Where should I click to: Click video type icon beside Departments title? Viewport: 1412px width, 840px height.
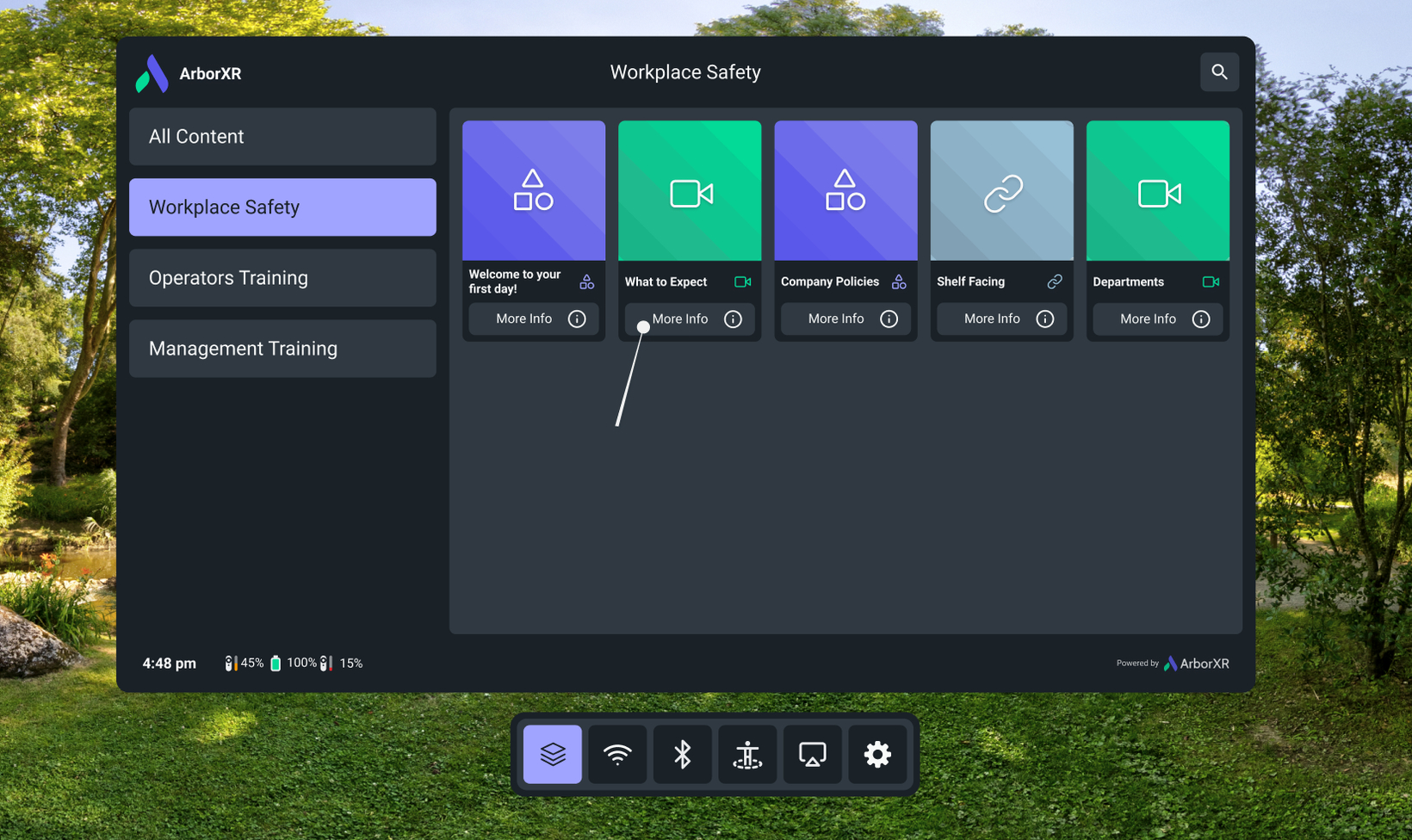point(1211,282)
